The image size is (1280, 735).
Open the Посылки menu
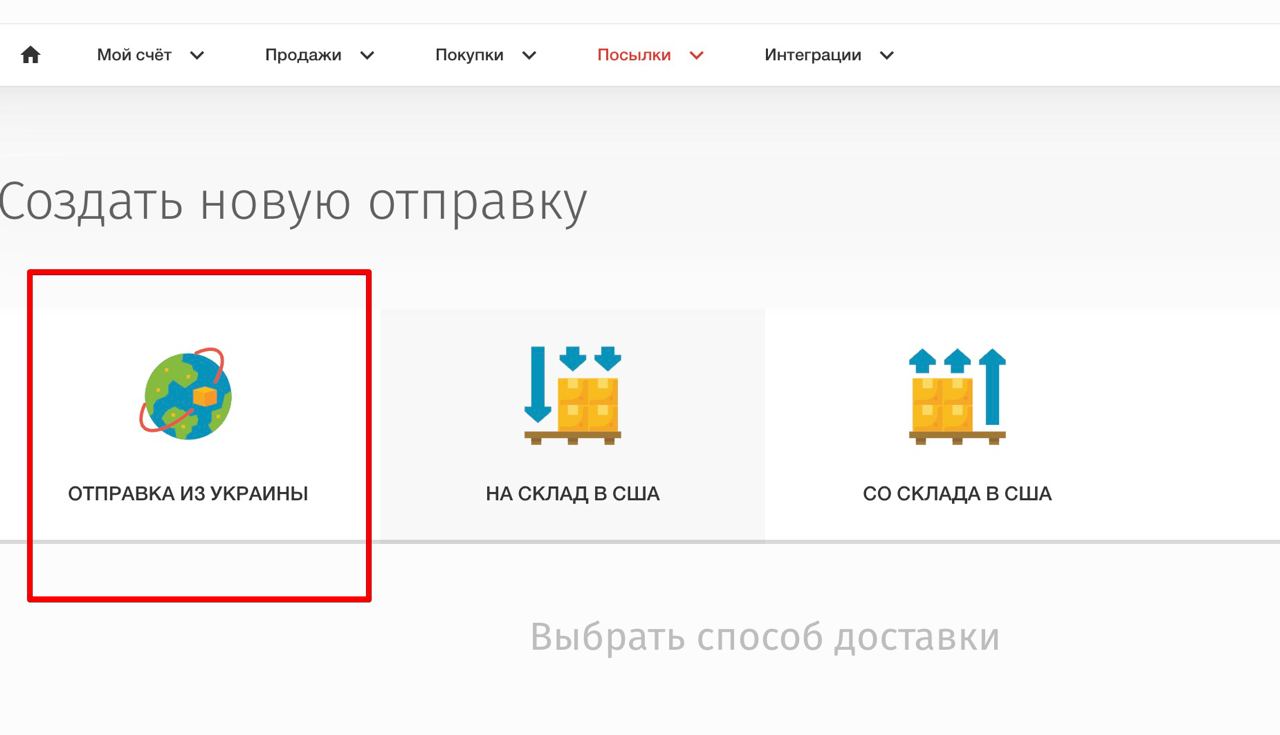coord(633,55)
